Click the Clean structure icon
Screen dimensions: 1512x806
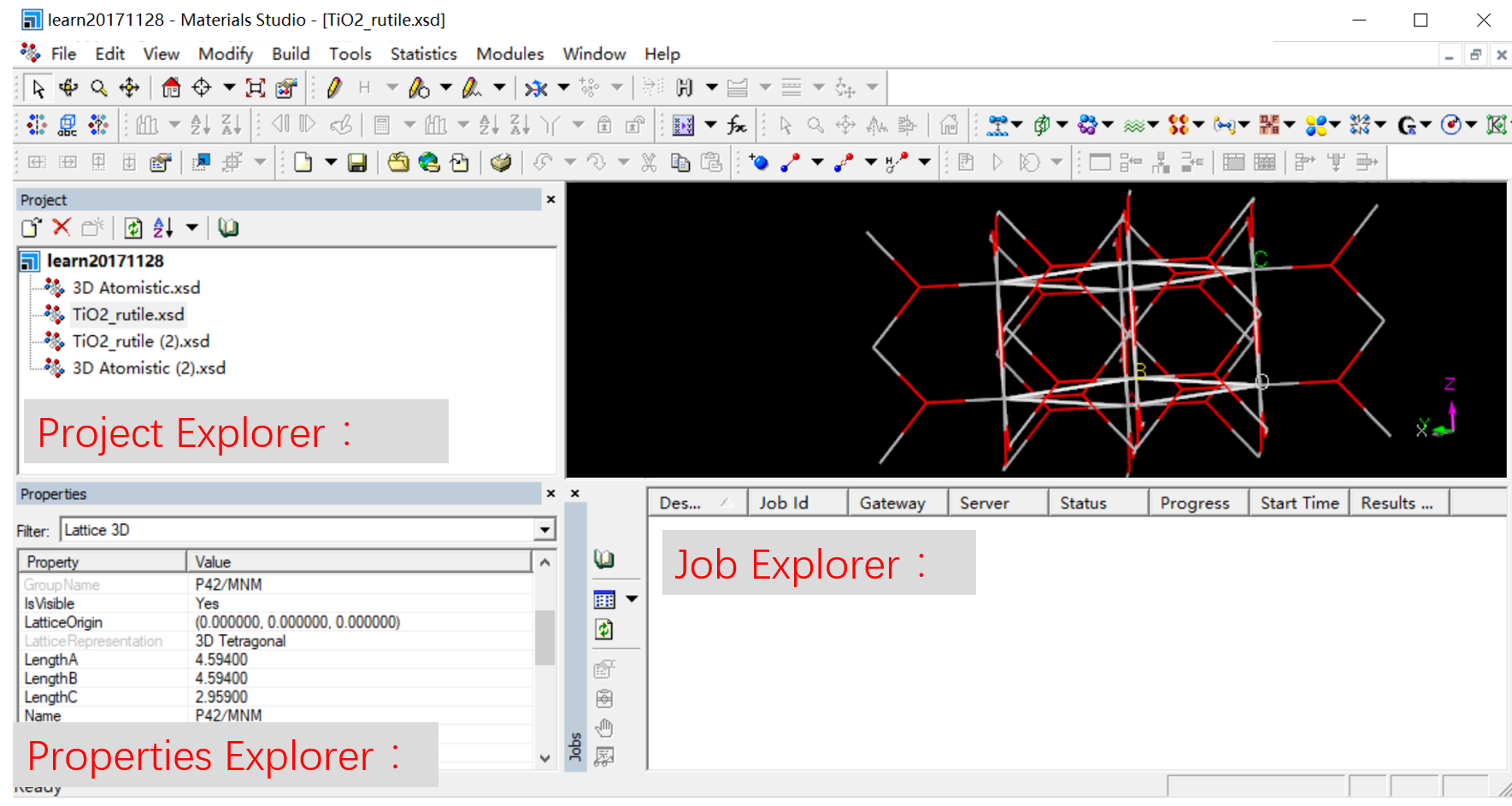tap(536, 88)
